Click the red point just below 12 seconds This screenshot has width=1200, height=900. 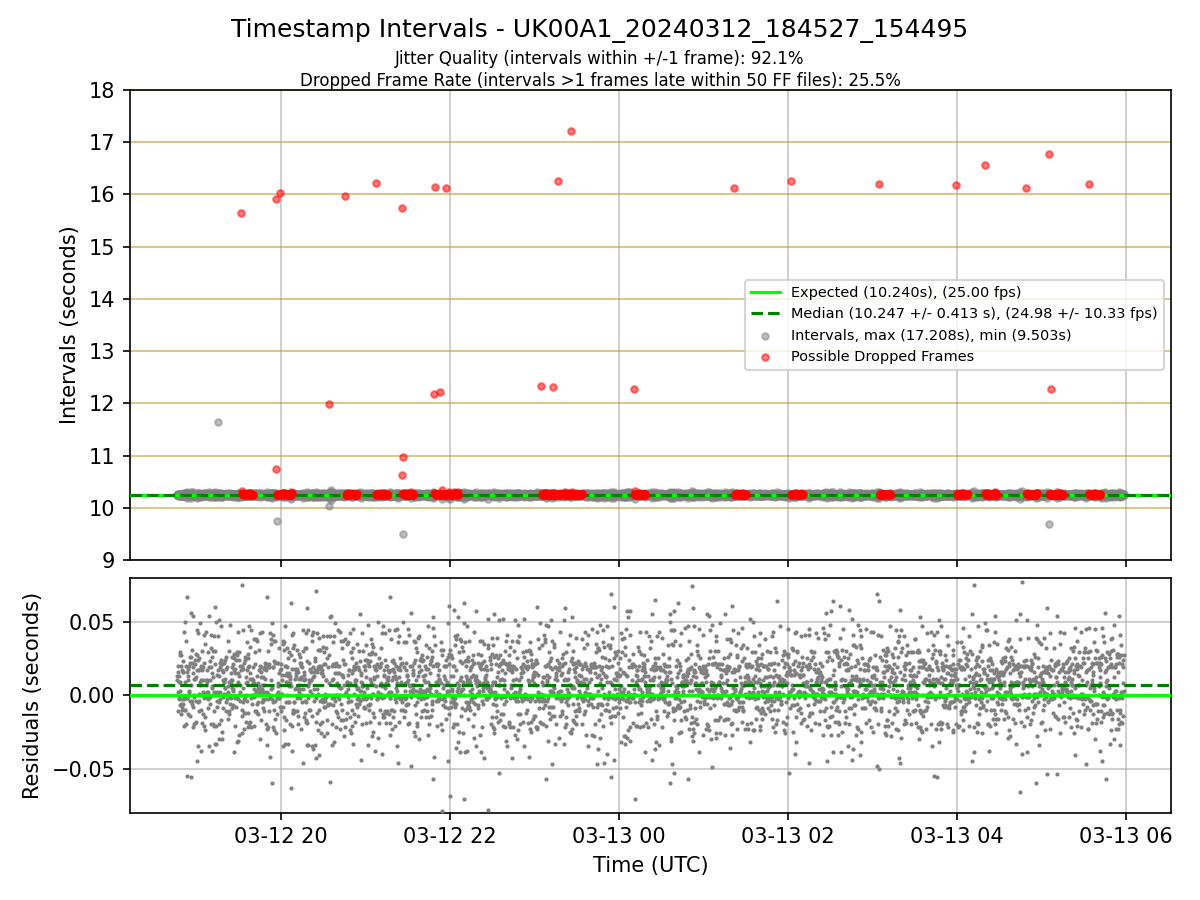click(x=329, y=404)
